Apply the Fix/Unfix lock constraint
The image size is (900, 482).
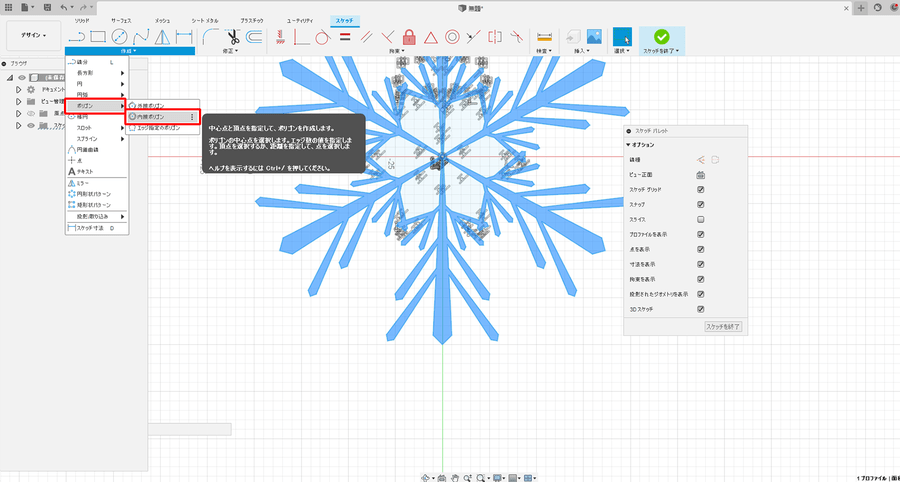pyautogui.click(x=409, y=37)
